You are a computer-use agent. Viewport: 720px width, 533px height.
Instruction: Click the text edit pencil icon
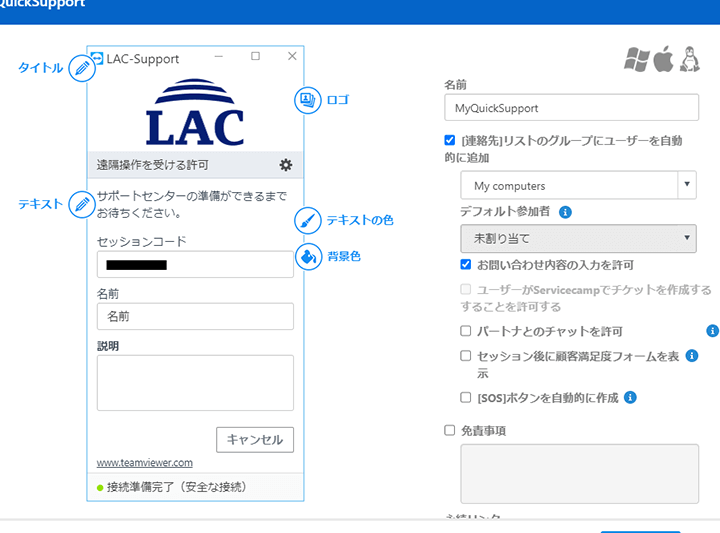click(x=82, y=205)
